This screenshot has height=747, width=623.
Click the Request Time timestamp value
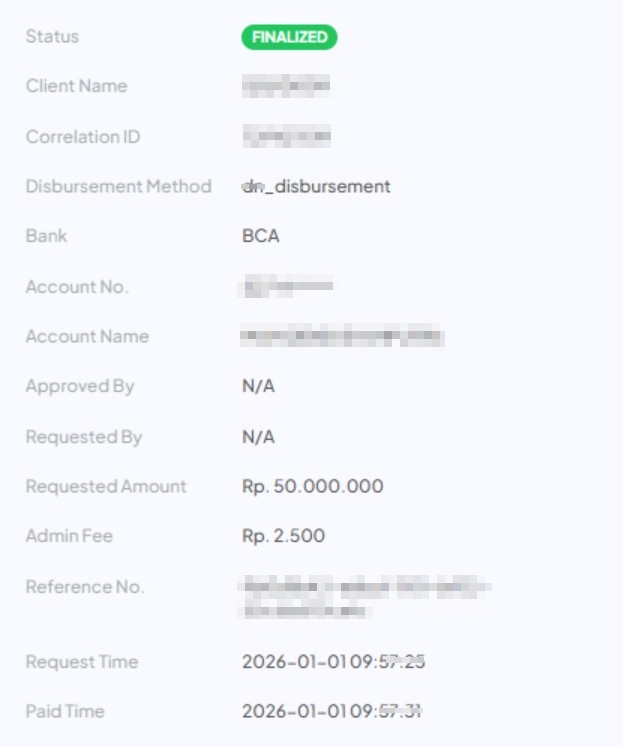(333, 662)
